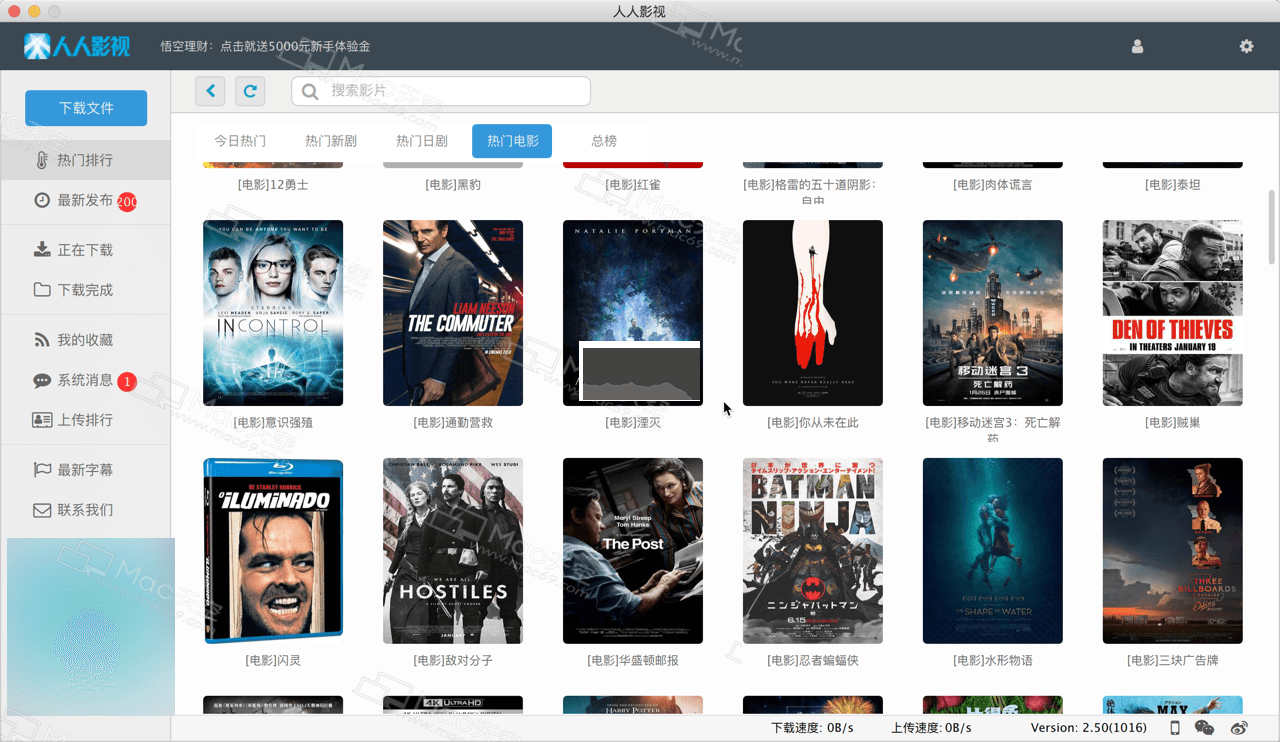The height and width of the screenshot is (742, 1280).
Task: Click the Weibo icon in status bar
Action: coord(1239,728)
